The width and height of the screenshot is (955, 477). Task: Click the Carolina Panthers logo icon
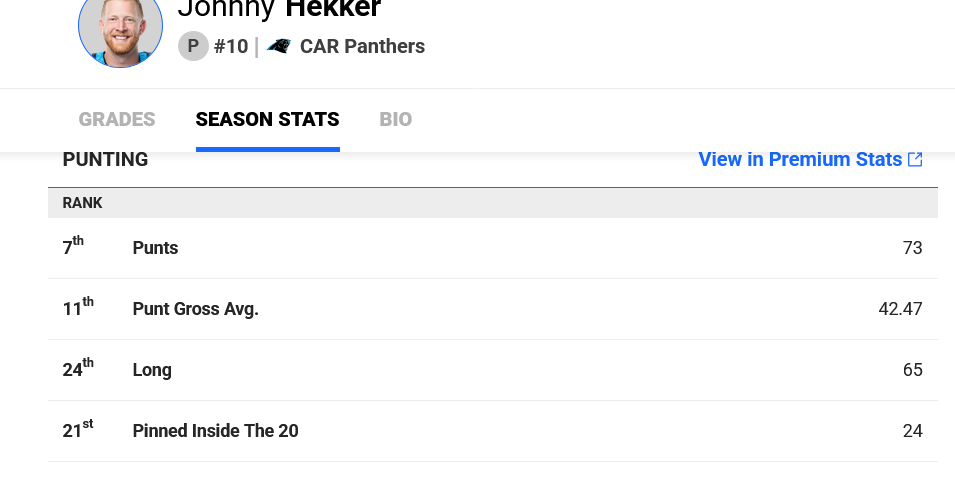[279, 46]
